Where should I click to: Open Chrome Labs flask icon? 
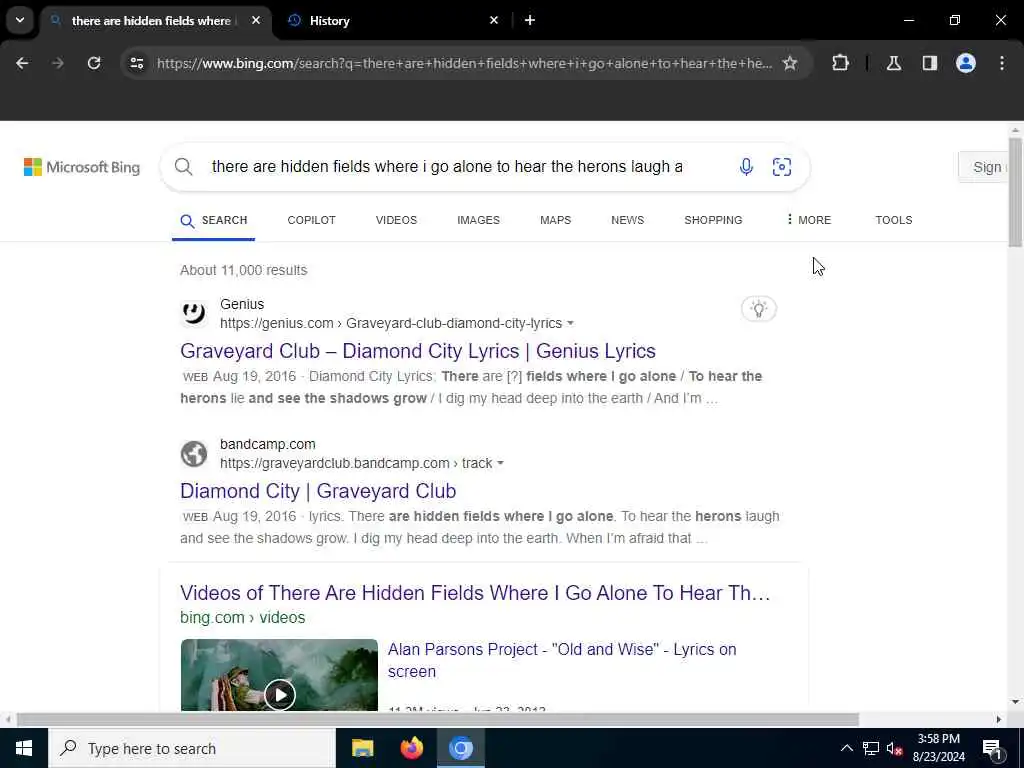tap(894, 63)
